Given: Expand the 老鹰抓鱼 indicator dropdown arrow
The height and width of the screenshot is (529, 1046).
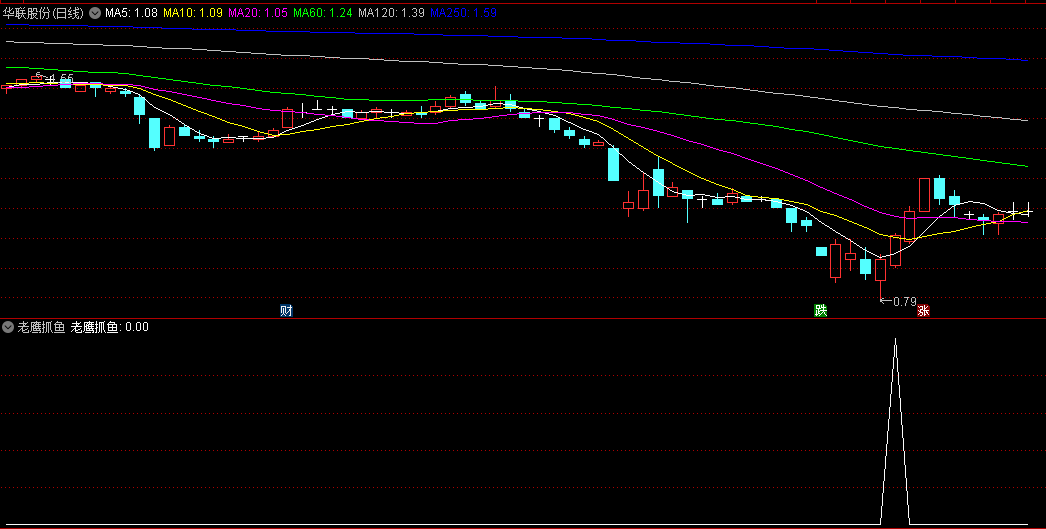Looking at the screenshot, I should point(8,327).
